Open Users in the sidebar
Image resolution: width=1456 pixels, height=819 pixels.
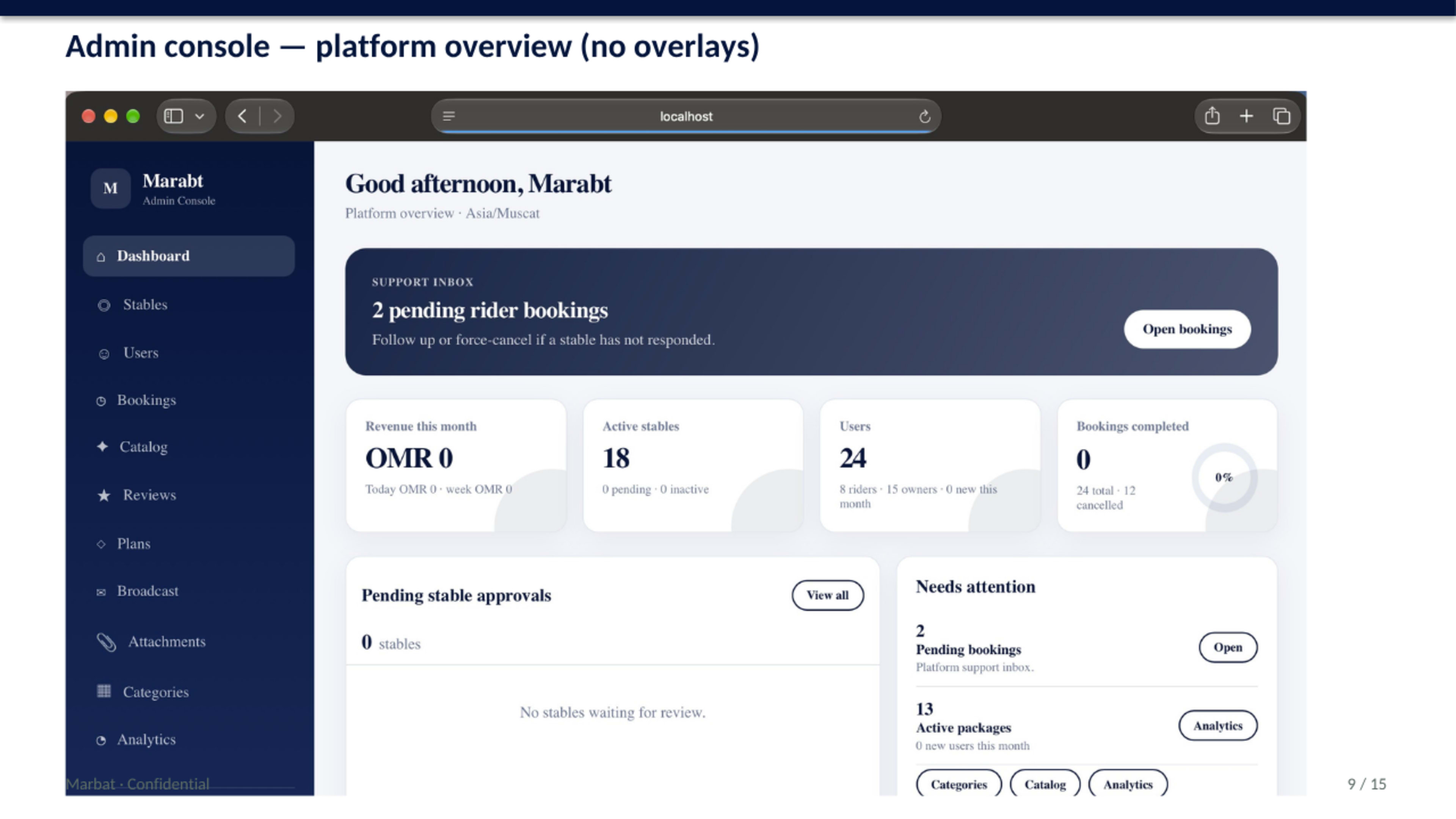coord(141,353)
